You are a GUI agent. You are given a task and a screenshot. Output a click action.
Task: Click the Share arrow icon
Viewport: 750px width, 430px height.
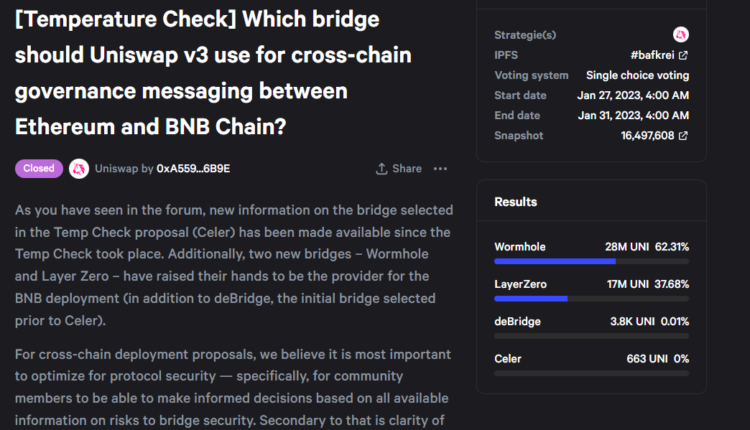[380, 169]
